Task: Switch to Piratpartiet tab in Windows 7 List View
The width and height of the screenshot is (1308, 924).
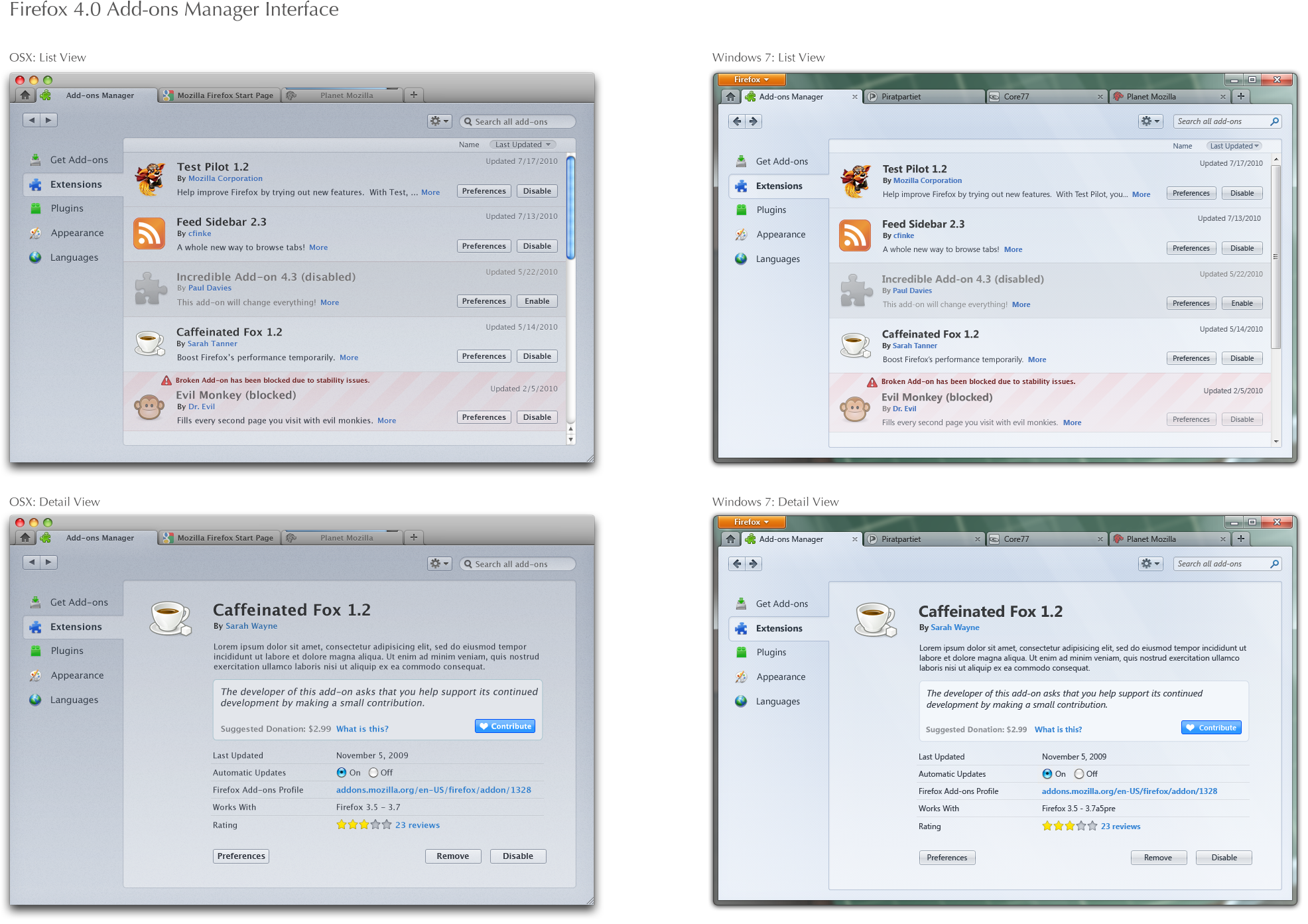Action: [924, 96]
